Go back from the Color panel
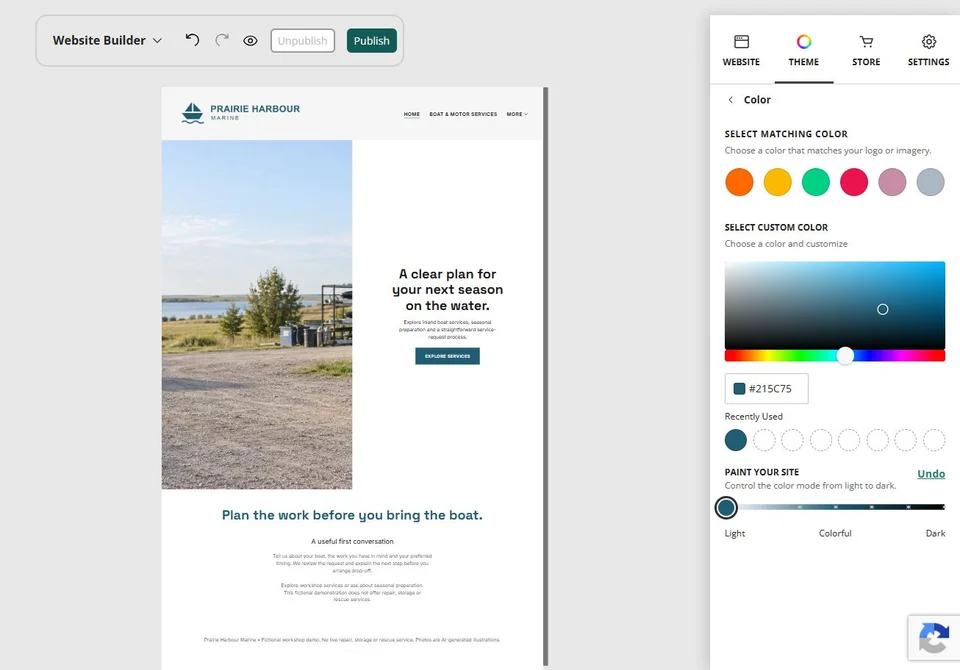The image size is (960, 670). click(x=730, y=100)
